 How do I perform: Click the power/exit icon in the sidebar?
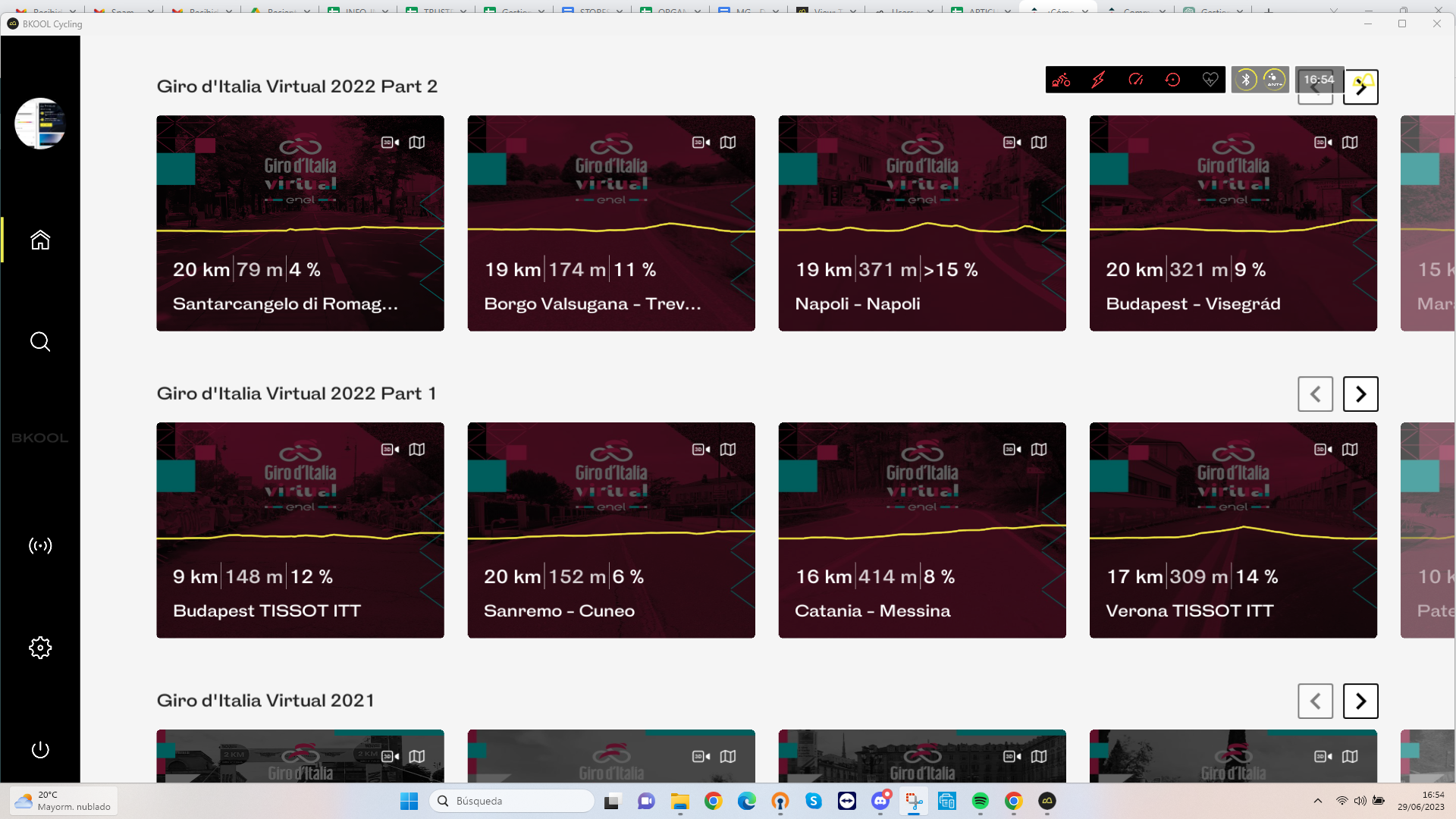coord(40,750)
